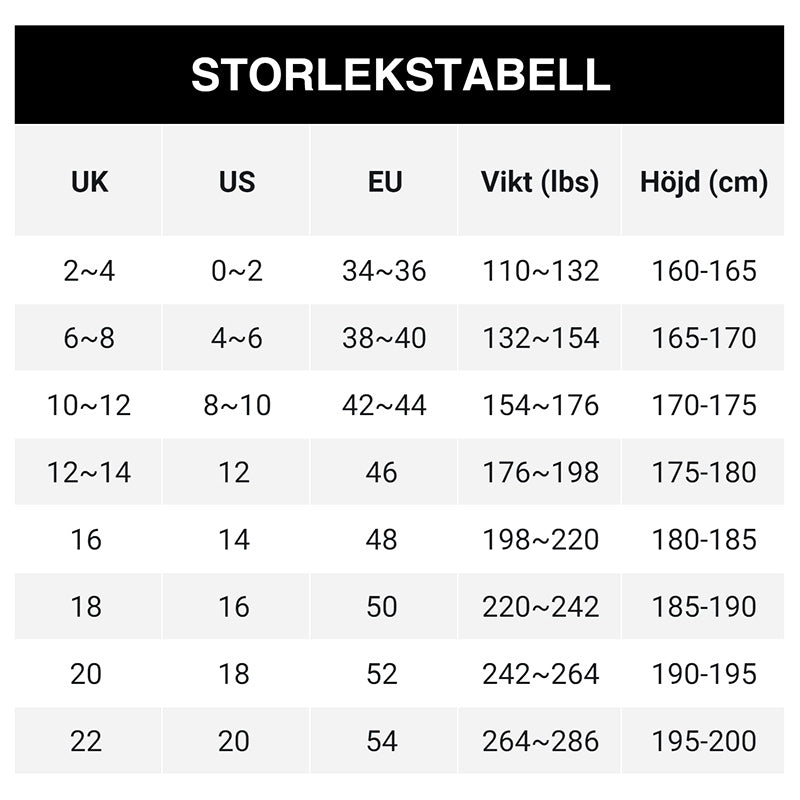This screenshot has width=800, height=800.
Task: Select height 165-170 cell
Action: point(704,338)
